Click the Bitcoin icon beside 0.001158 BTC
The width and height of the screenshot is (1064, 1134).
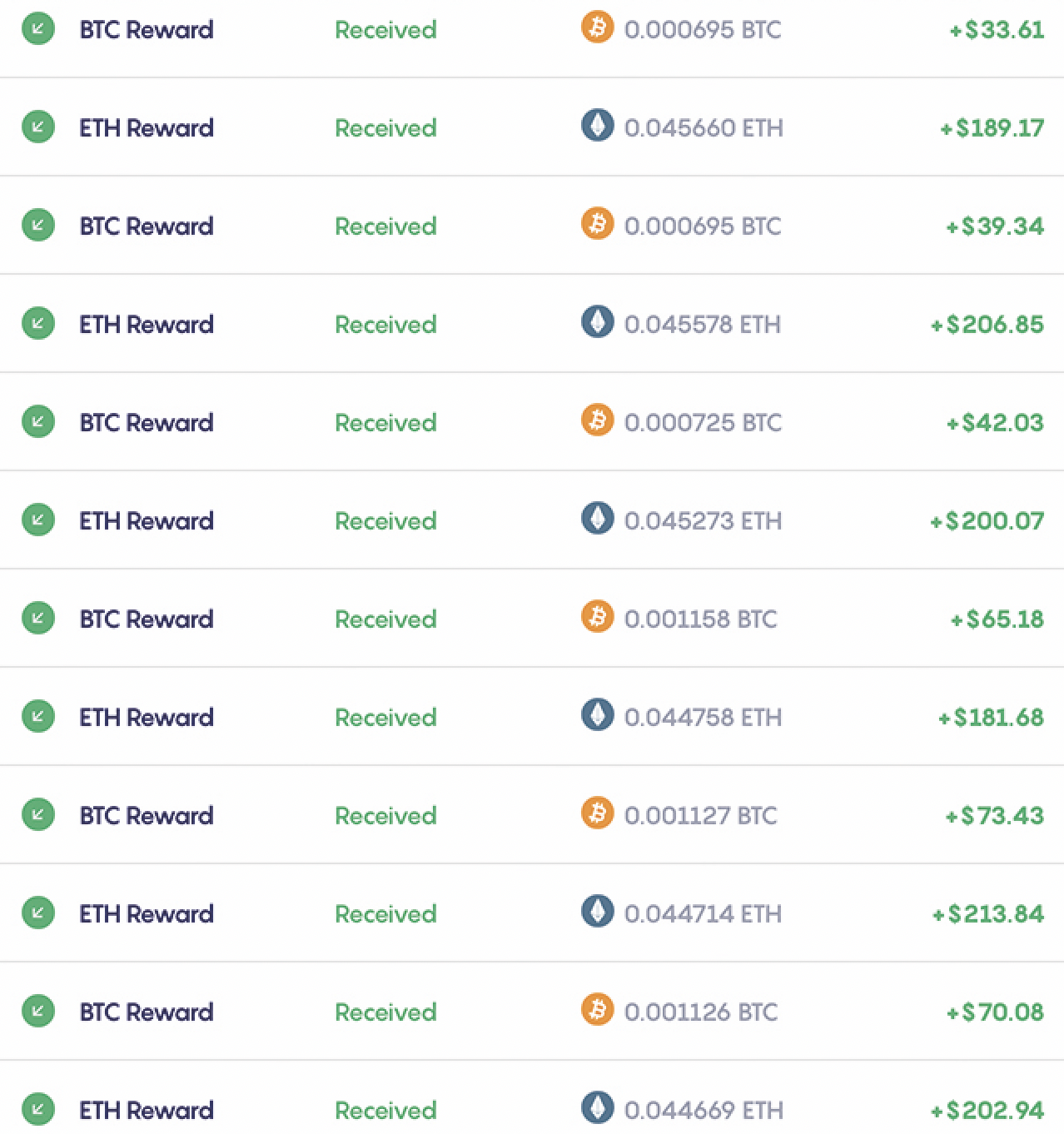click(x=597, y=616)
